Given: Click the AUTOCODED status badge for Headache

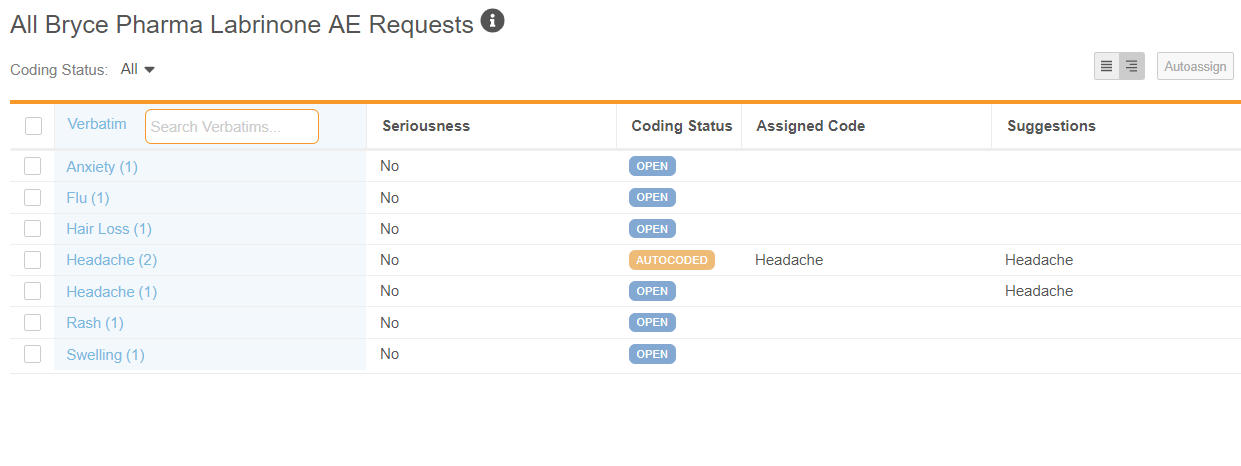Looking at the screenshot, I should 671,260.
